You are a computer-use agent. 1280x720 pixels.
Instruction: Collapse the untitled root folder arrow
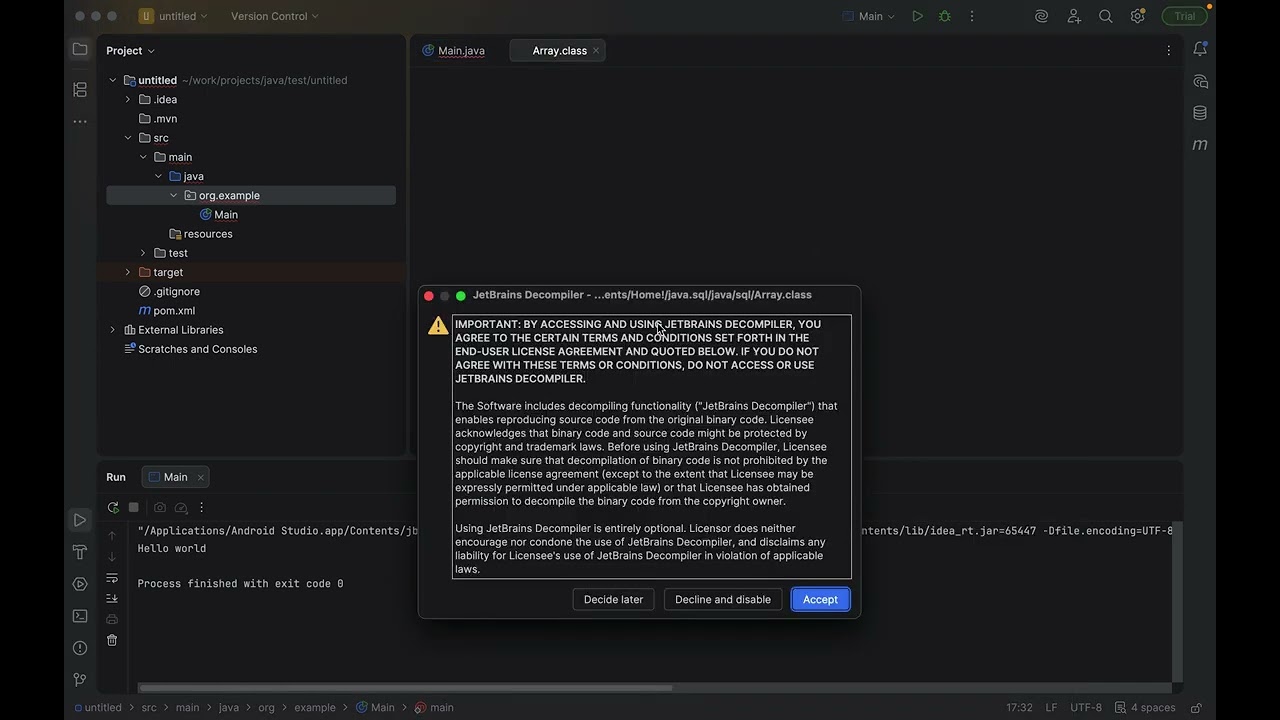click(x=113, y=80)
